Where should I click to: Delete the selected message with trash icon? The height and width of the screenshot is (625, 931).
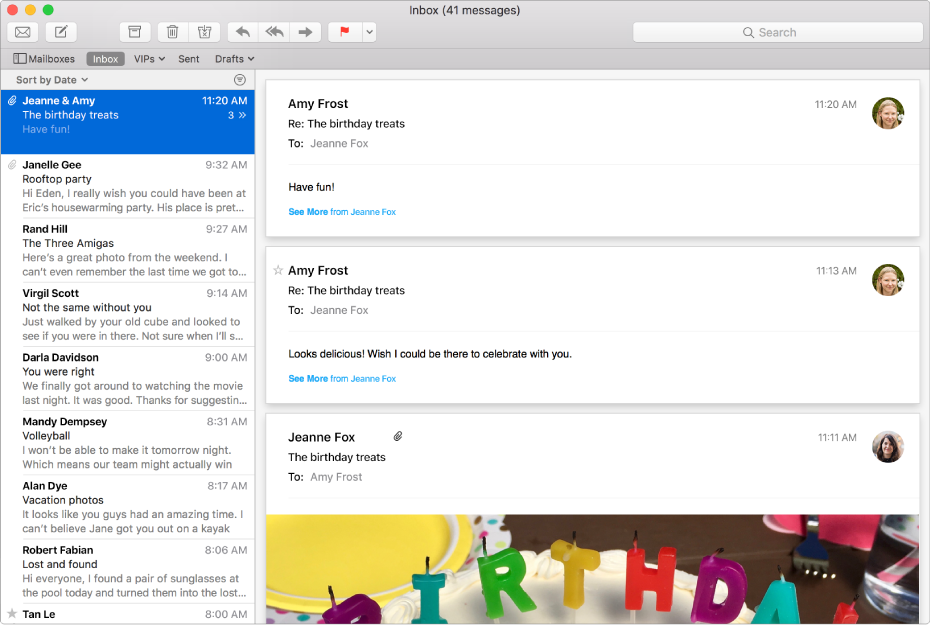point(173,32)
